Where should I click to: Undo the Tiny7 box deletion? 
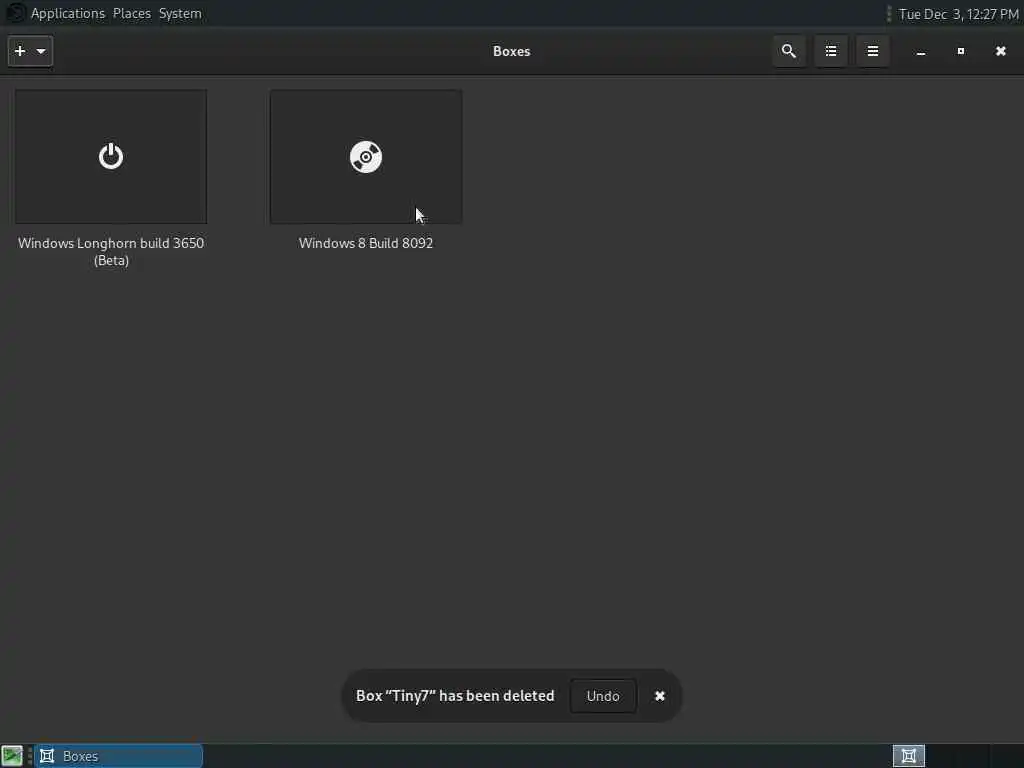click(603, 696)
